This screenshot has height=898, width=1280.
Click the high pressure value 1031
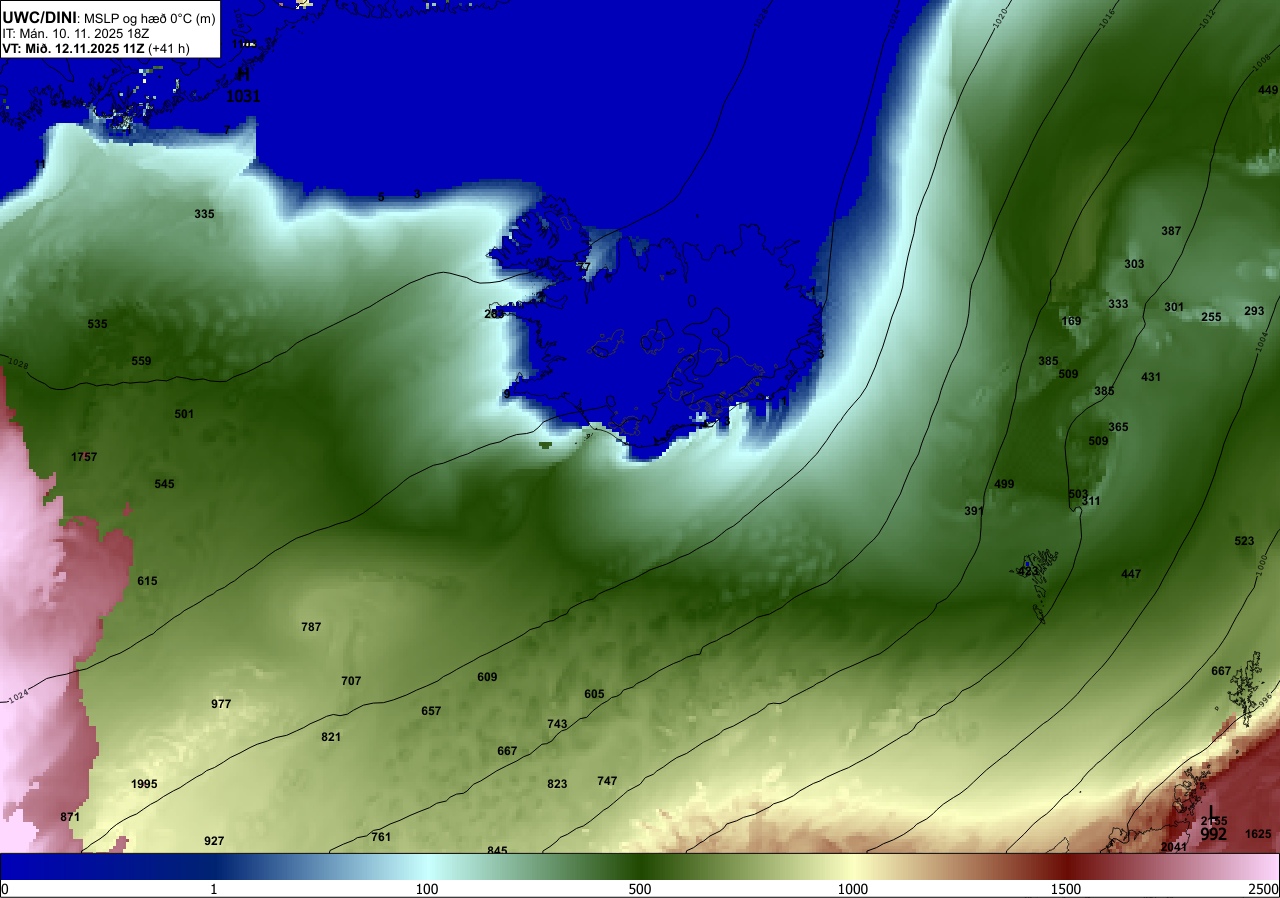pos(243,97)
